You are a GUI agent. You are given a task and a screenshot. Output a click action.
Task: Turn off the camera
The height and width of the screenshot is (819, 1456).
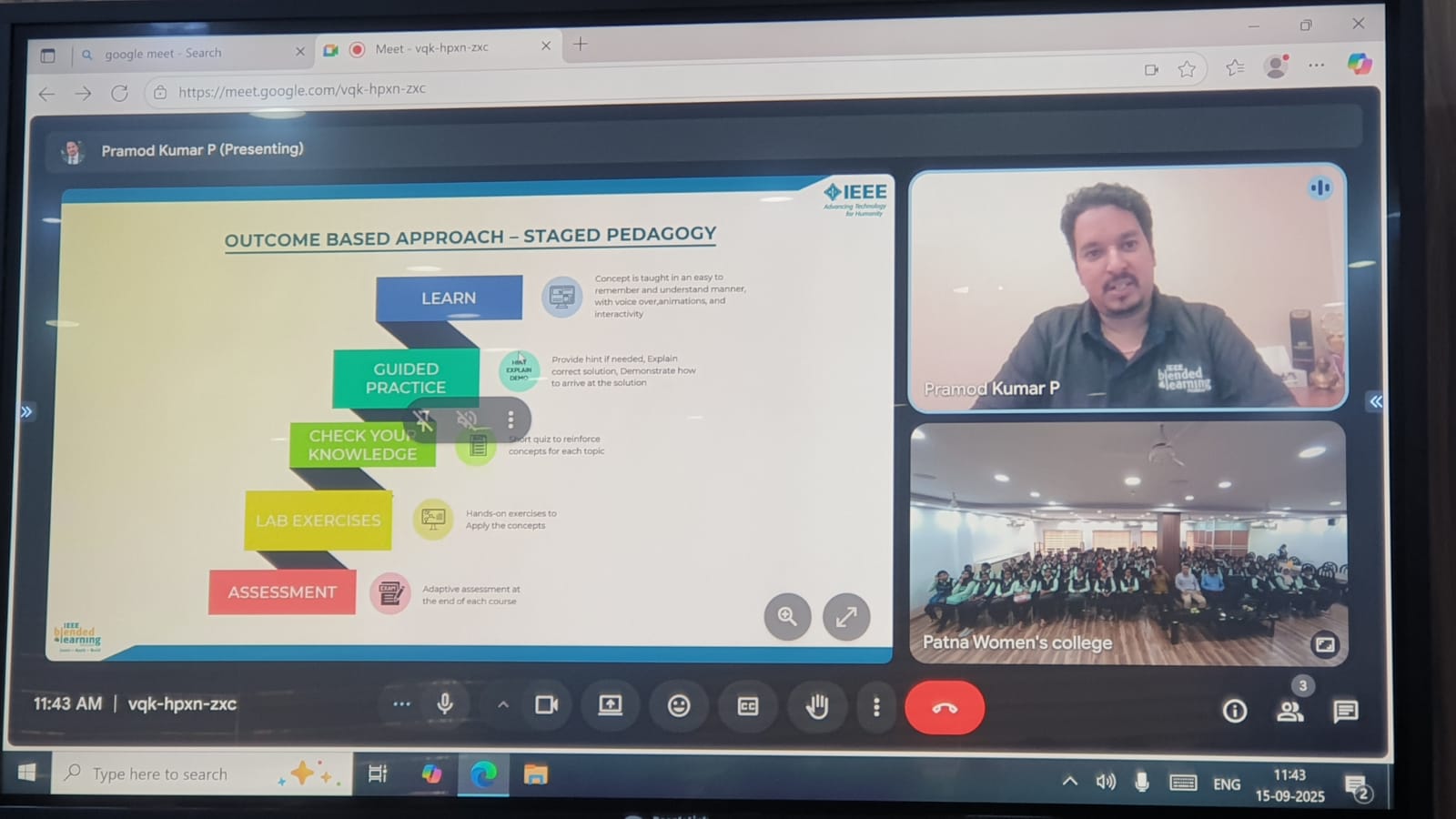pos(546,705)
